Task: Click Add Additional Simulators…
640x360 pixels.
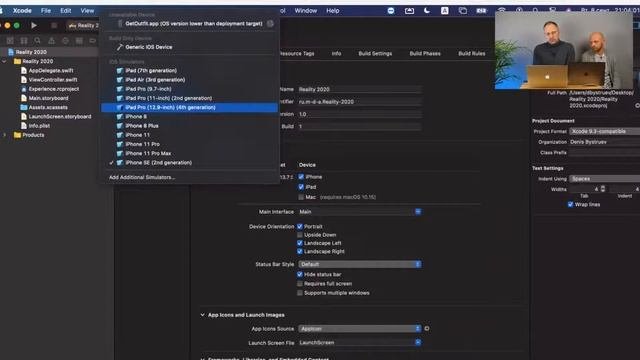Action: [142, 177]
